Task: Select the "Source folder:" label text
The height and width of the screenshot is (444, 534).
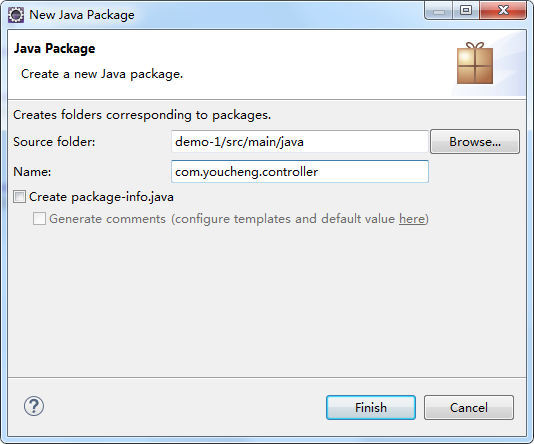Action: [54, 142]
